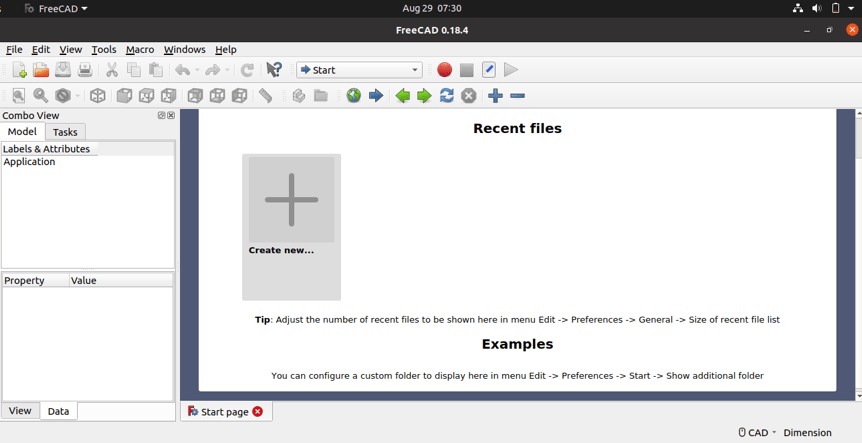Open a document with the folder icon
Image resolution: width=862 pixels, height=443 pixels.
41,70
